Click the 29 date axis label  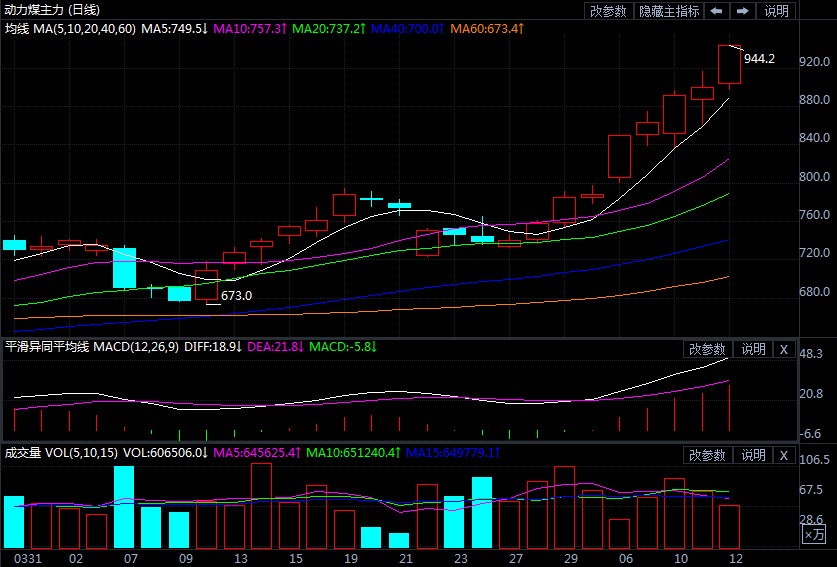point(571,559)
